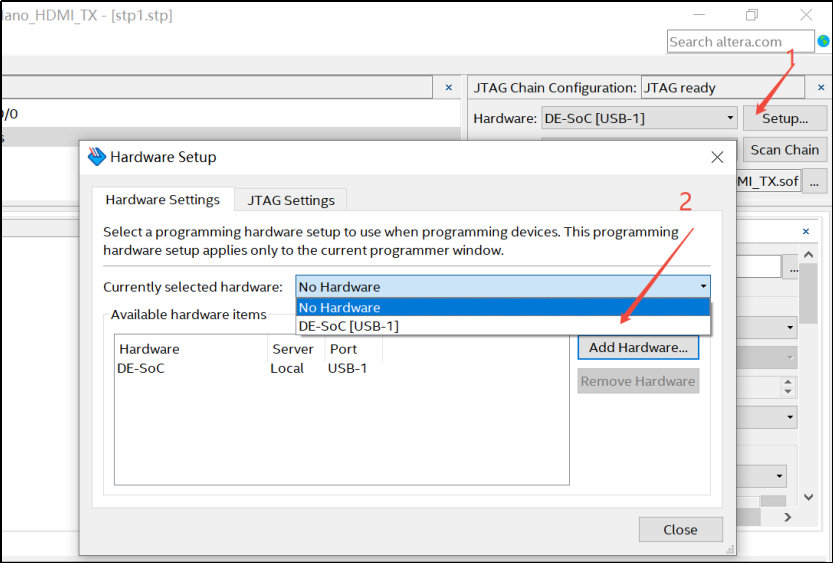
Task: Click the Scan Chain button
Action: 785,150
